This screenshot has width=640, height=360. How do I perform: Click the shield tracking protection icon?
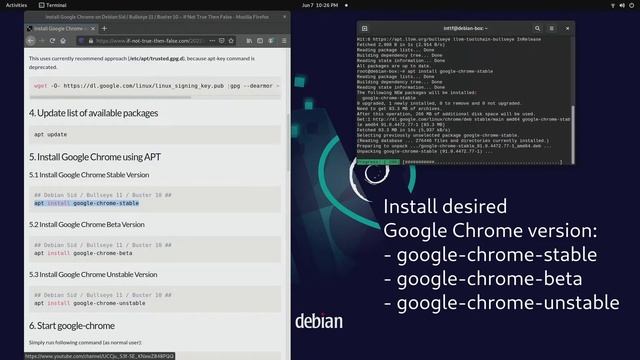coord(81,41)
